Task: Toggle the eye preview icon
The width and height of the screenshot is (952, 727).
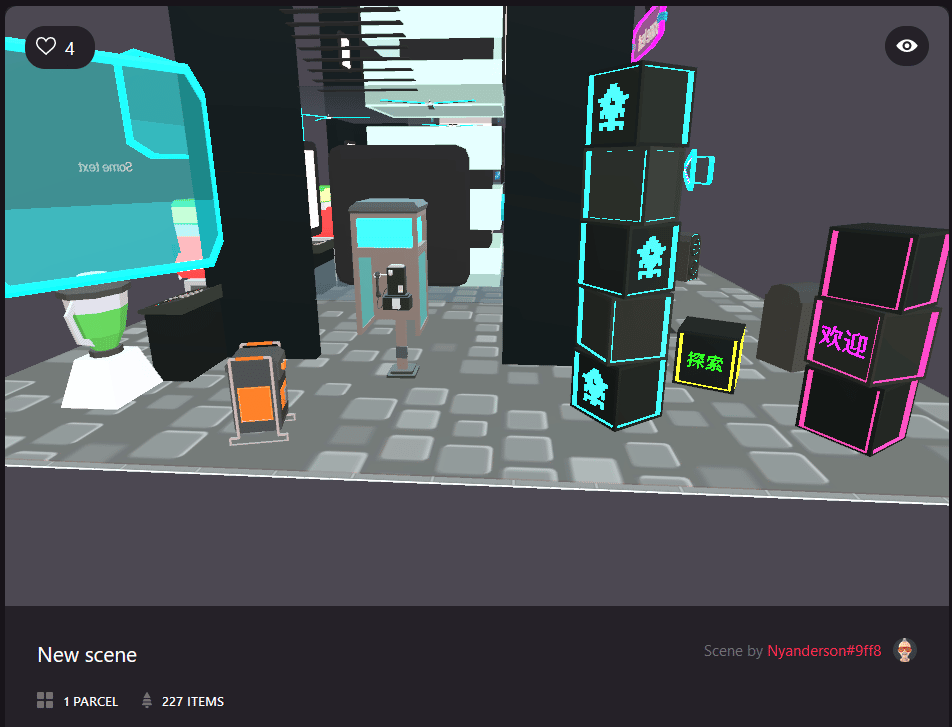Action: (906, 46)
